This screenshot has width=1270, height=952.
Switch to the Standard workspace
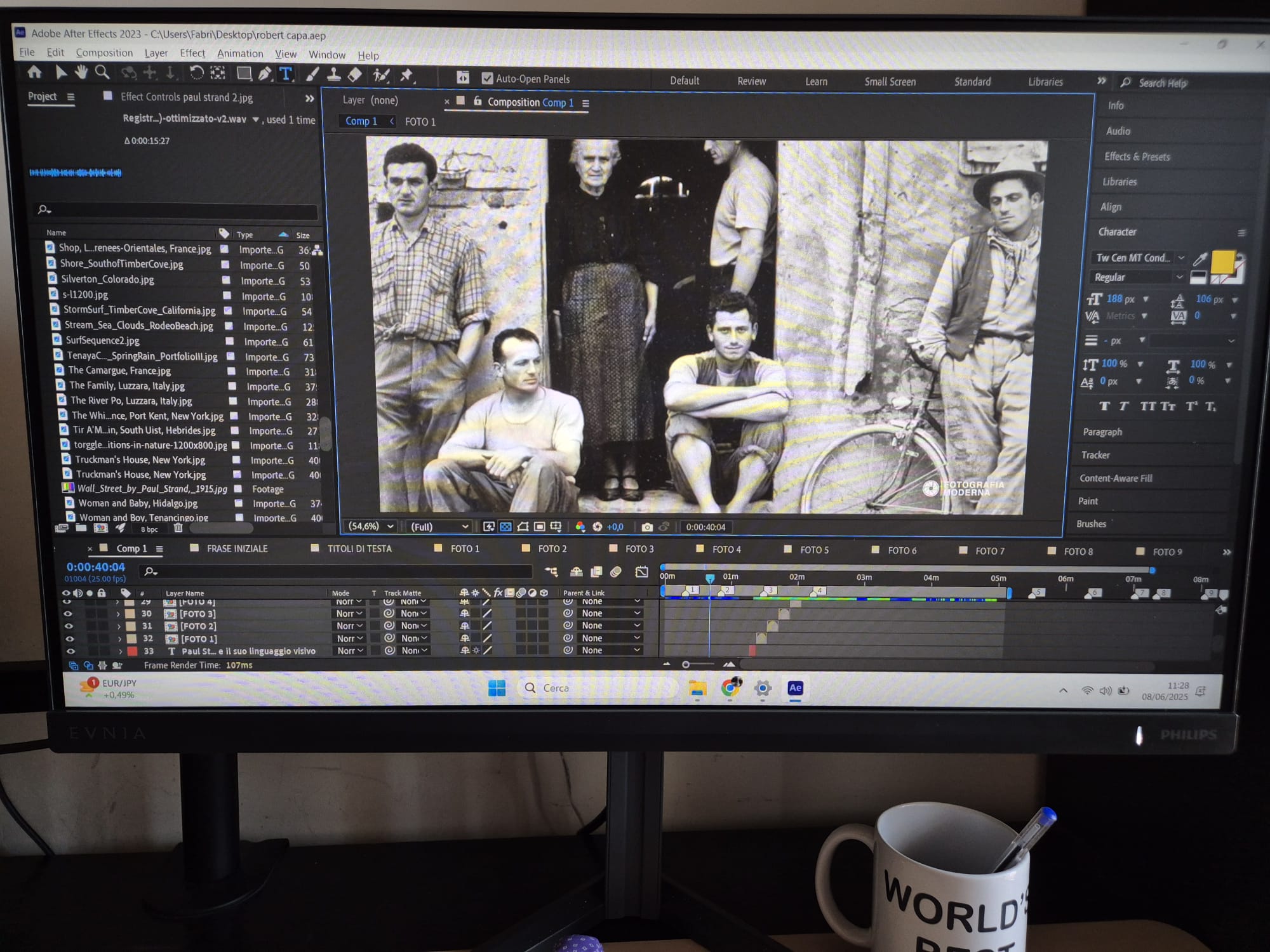[972, 82]
